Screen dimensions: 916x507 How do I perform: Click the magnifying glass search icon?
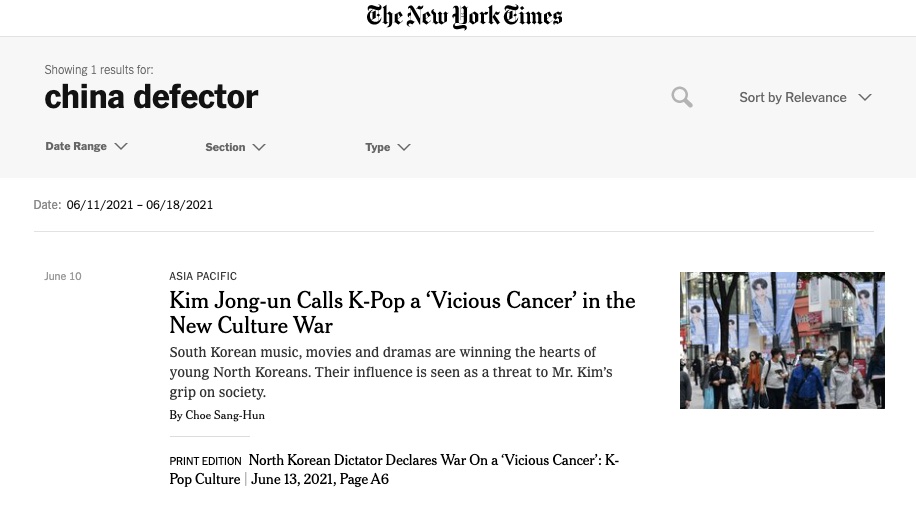pyautogui.click(x=682, y=97)
